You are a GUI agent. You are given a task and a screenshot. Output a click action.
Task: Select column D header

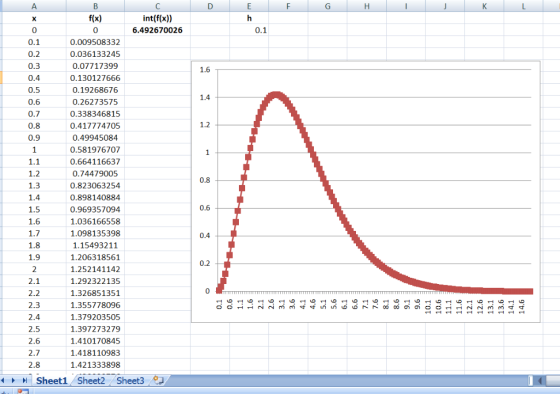point(210,6)
